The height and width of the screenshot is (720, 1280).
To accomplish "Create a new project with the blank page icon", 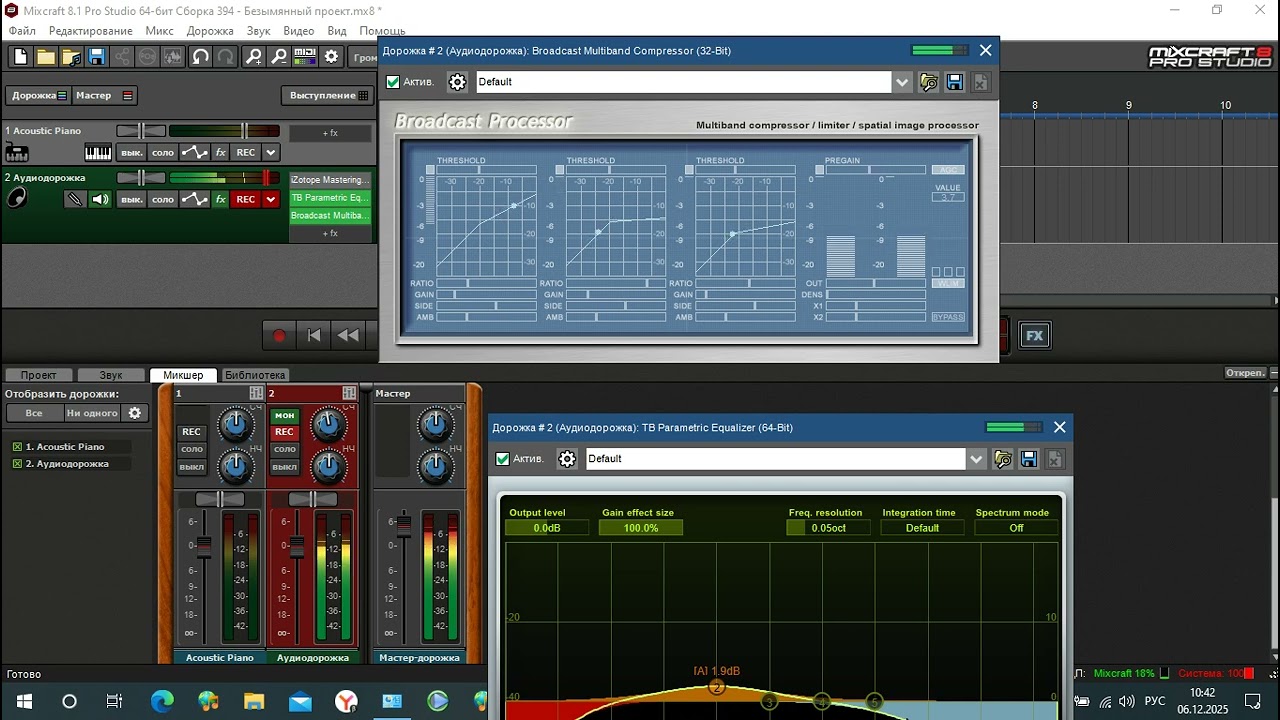I will pyautogui.click(x=20, y=57).
